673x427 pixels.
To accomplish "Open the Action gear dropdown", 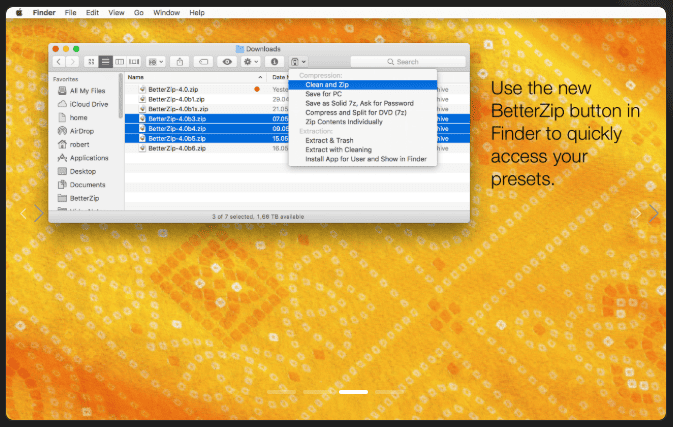I will [x=251, y=62].
